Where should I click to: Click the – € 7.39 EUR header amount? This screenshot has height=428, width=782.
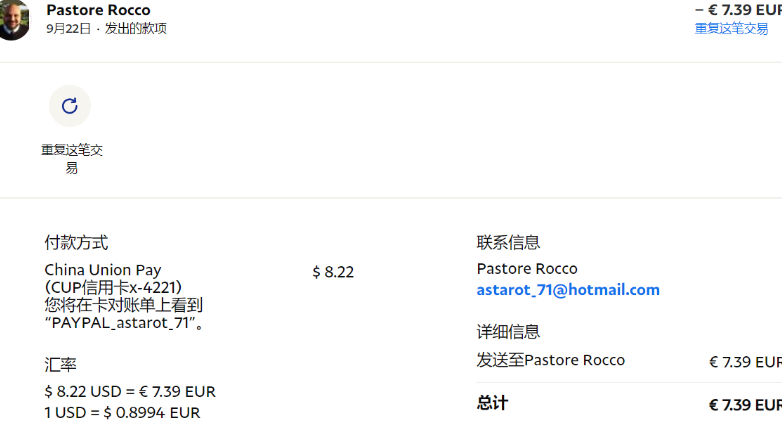738,10
